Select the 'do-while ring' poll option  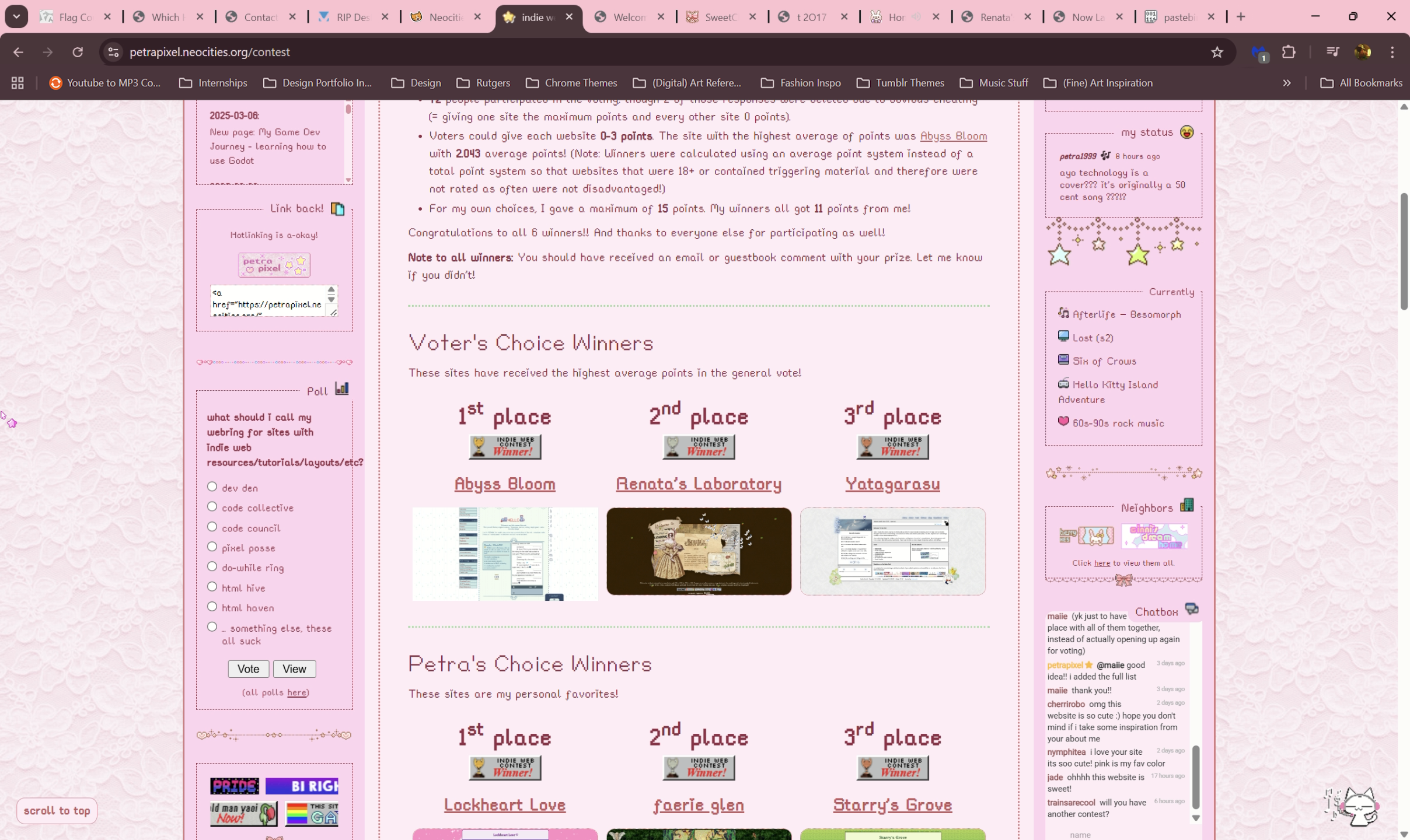[x=212, y=566]
